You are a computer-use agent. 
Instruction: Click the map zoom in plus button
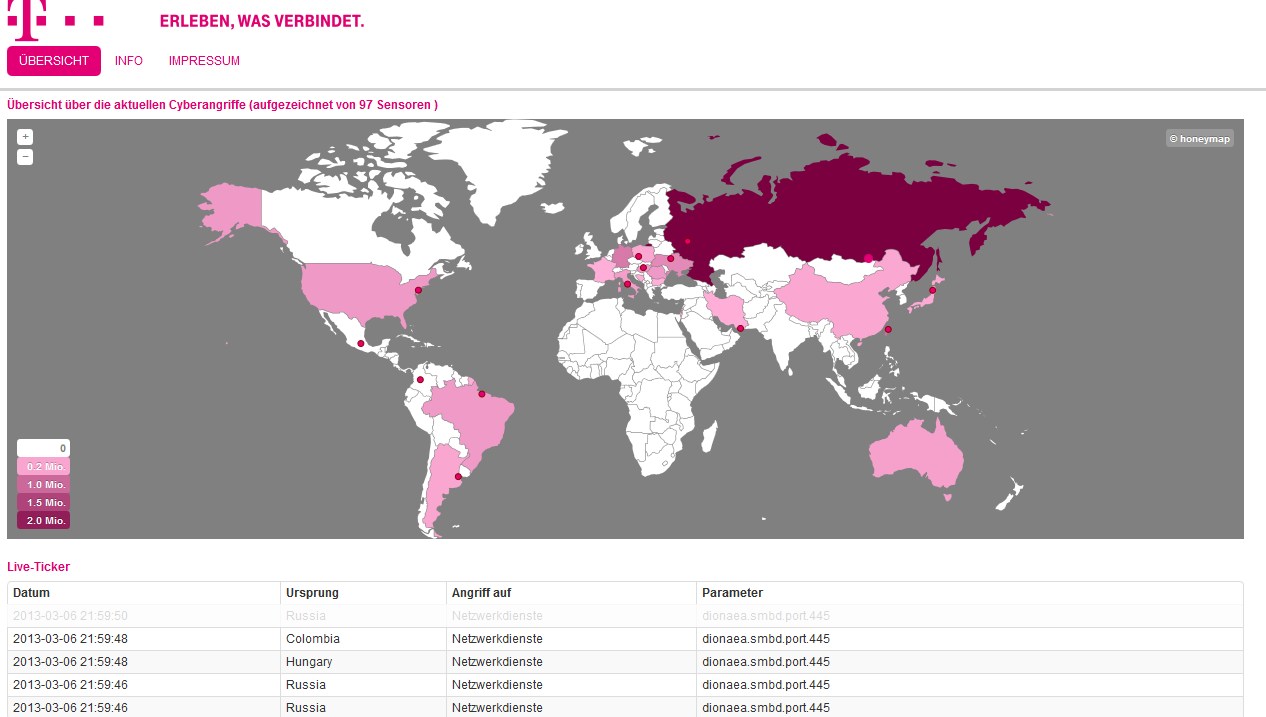pyautogui.click(x=25, y=137)
